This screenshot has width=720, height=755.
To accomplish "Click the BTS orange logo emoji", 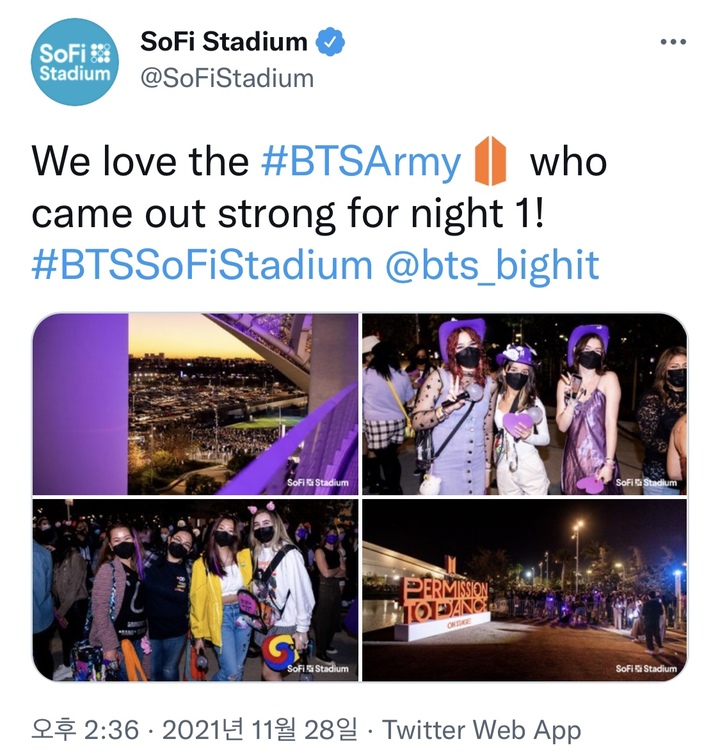I will tap(490, 161).
